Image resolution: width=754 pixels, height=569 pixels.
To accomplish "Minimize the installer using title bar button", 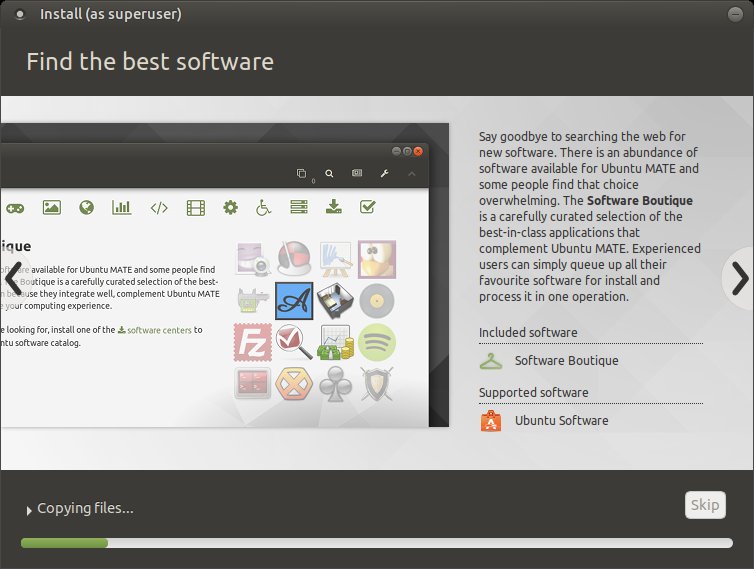I will [x=735, y=14].
